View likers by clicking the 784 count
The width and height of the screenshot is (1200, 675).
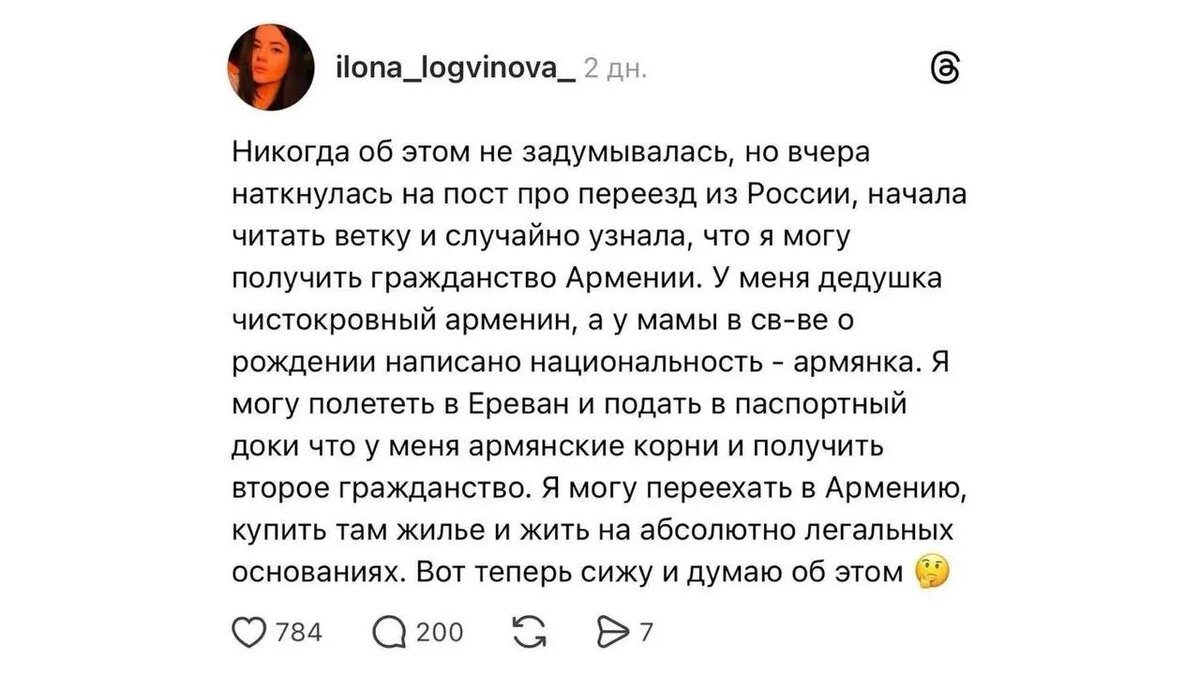point(297,632)
